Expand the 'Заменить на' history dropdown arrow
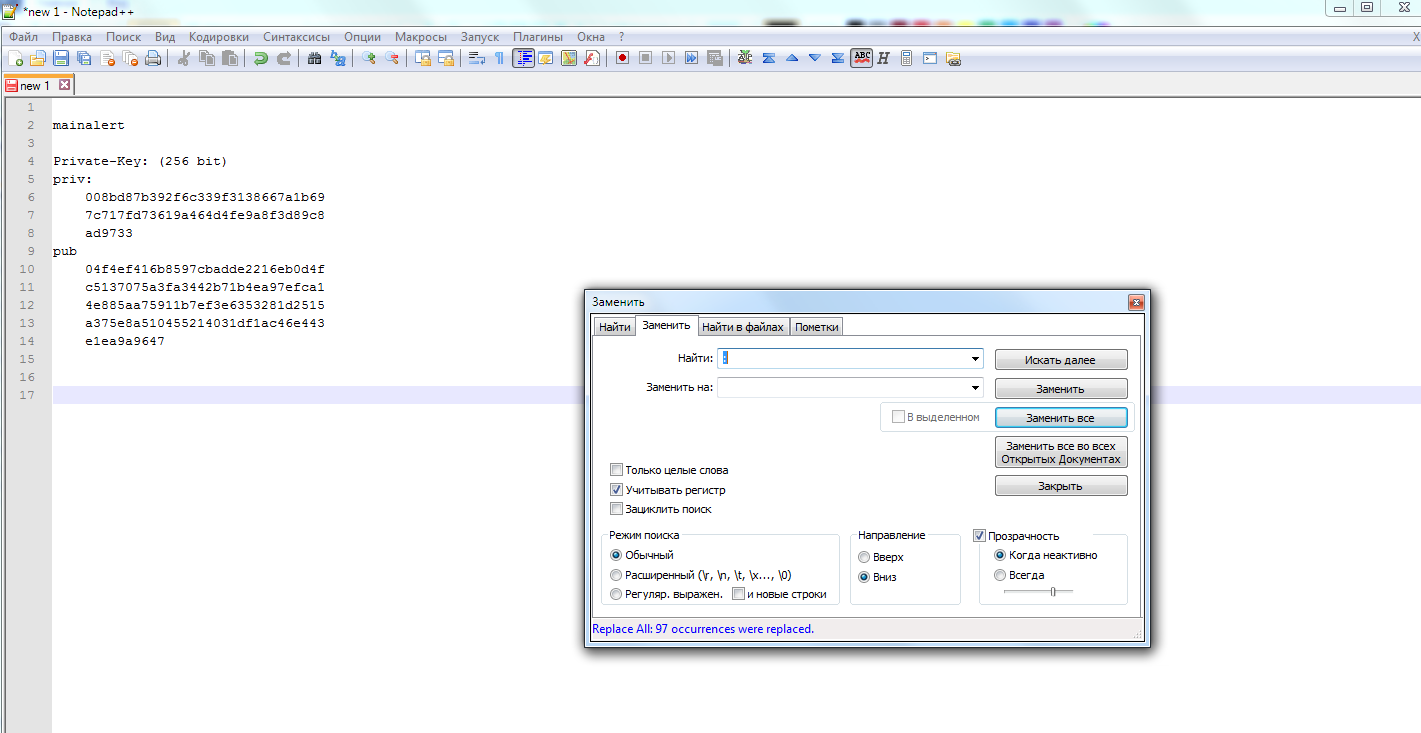 click(974, 388)
